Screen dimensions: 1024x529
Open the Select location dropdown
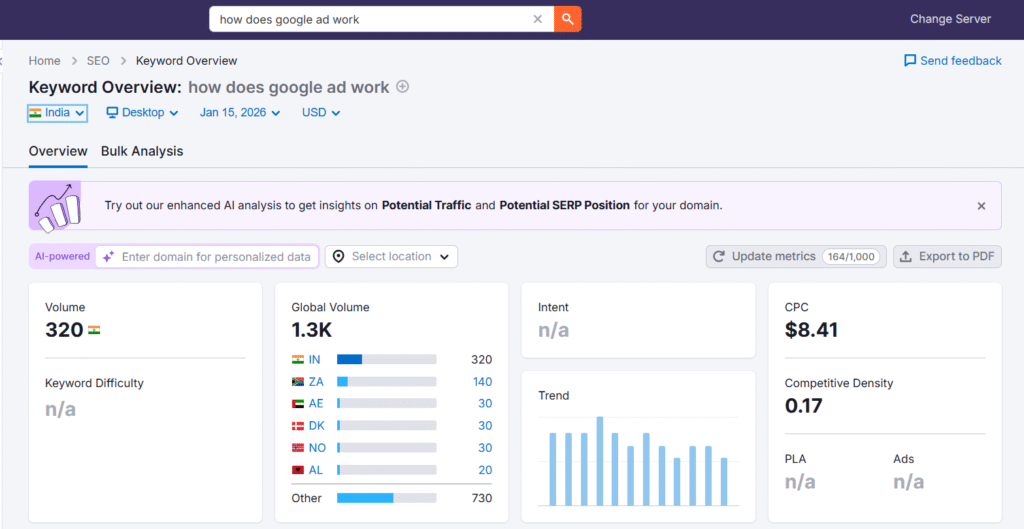coord(391,257)
